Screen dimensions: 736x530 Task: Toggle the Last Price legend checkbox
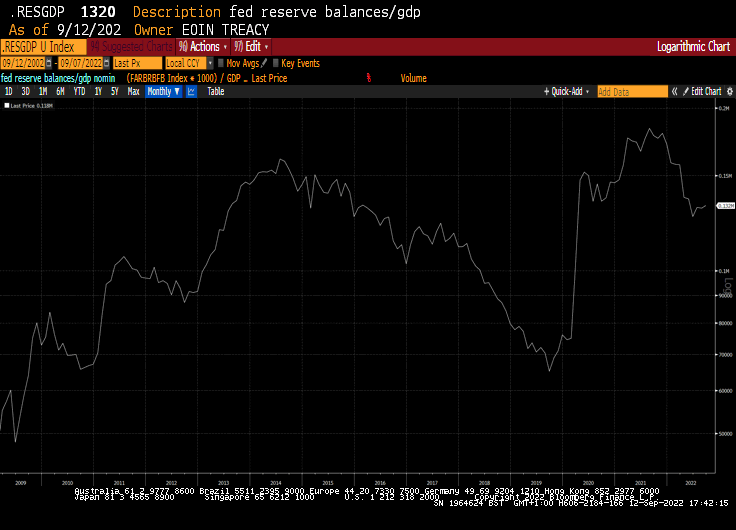click(x=7, y=106)
